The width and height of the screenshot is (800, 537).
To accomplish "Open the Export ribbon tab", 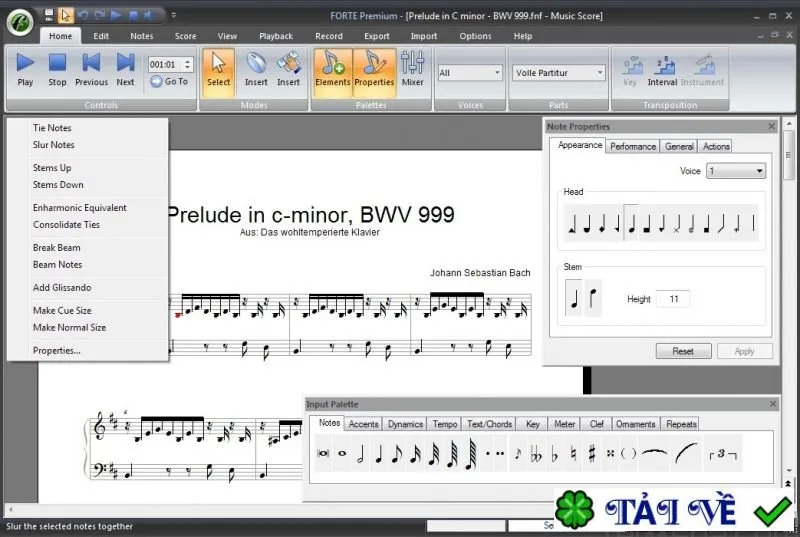I will (377, 36).
